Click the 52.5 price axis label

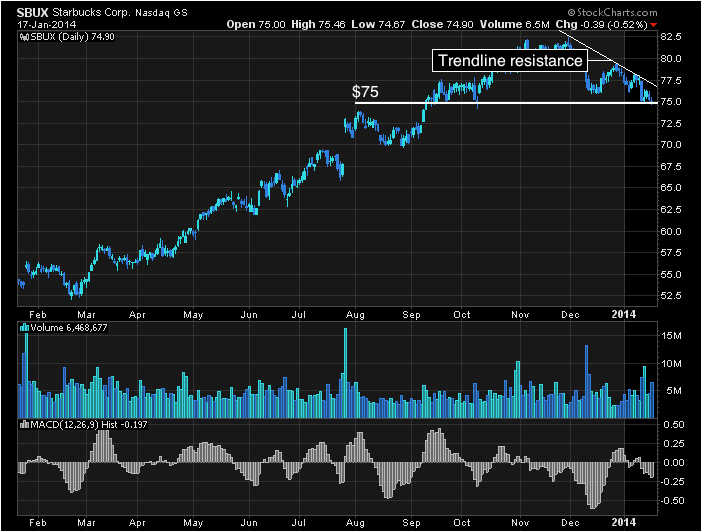click(671, 296)
